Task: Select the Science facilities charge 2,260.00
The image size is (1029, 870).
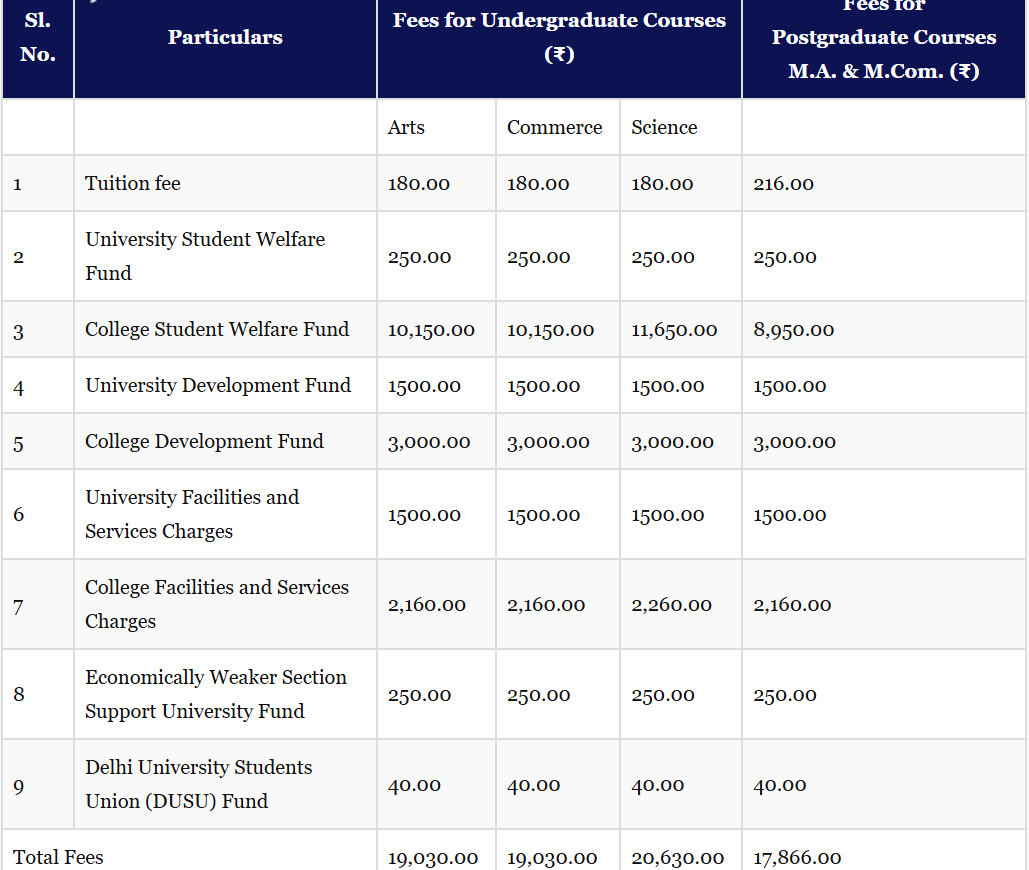Action: (x=671, y=605)
